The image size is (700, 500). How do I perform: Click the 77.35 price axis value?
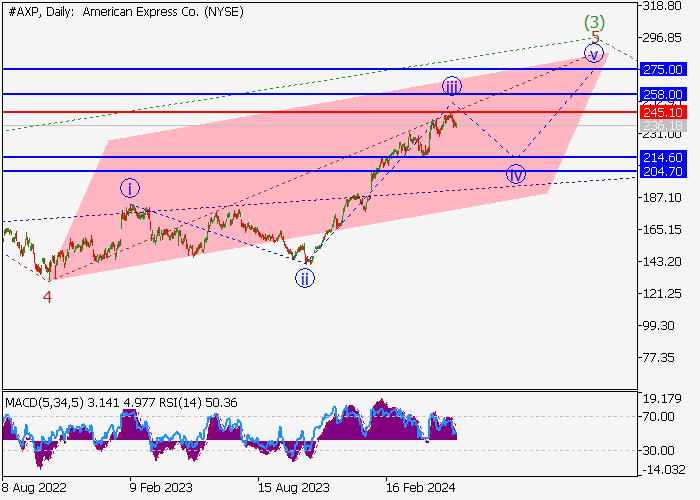pyautogui.click(x=658, y=358)
